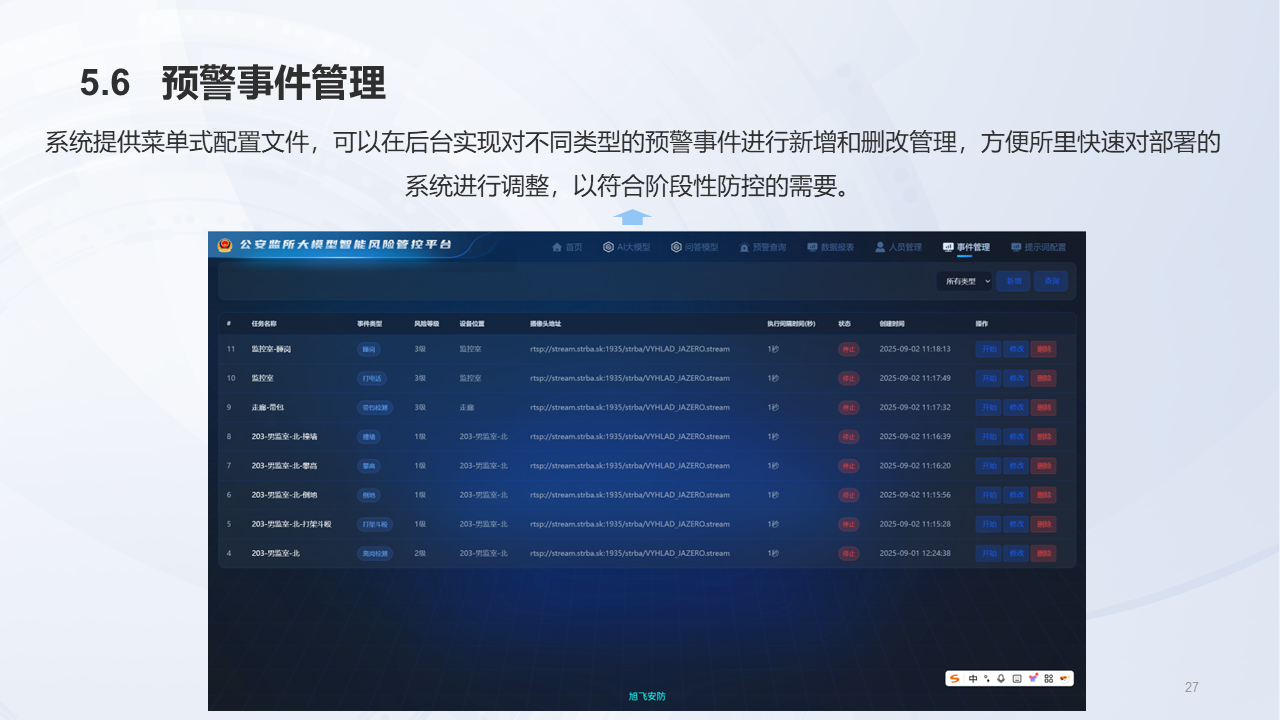Click 修改 for 203-男监室-北-倒地
Viewport: 1280px width, 720px height.
click(x=1016, y=494)
